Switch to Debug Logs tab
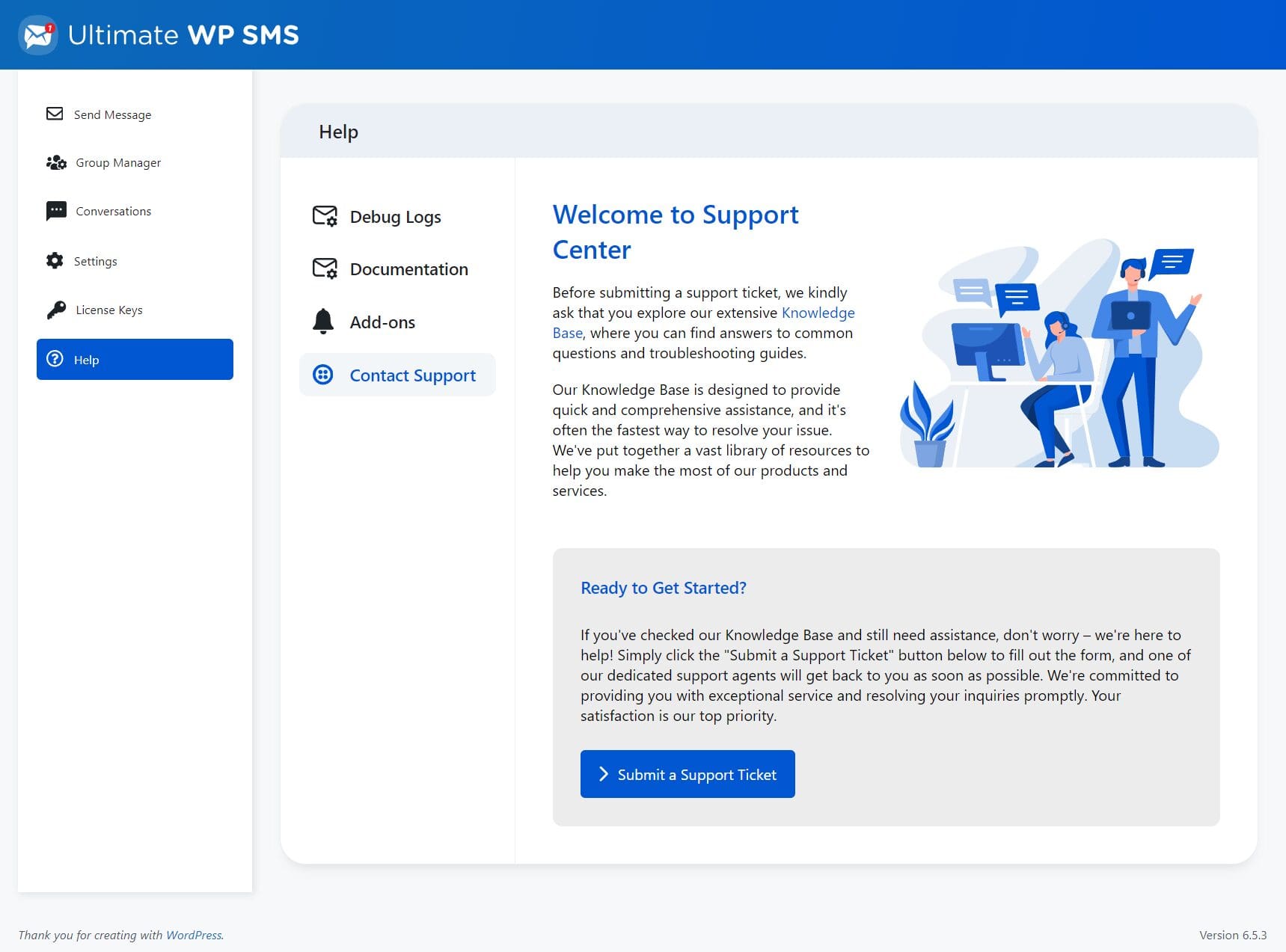 pos(397,216)
